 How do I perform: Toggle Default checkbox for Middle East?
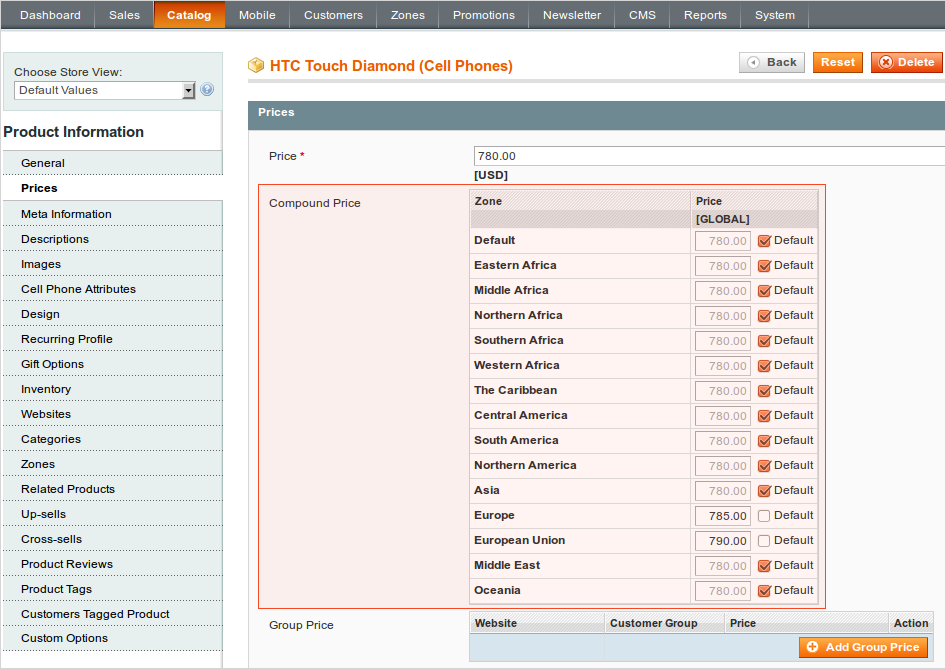pyautogui.click(x=764, y=566)
